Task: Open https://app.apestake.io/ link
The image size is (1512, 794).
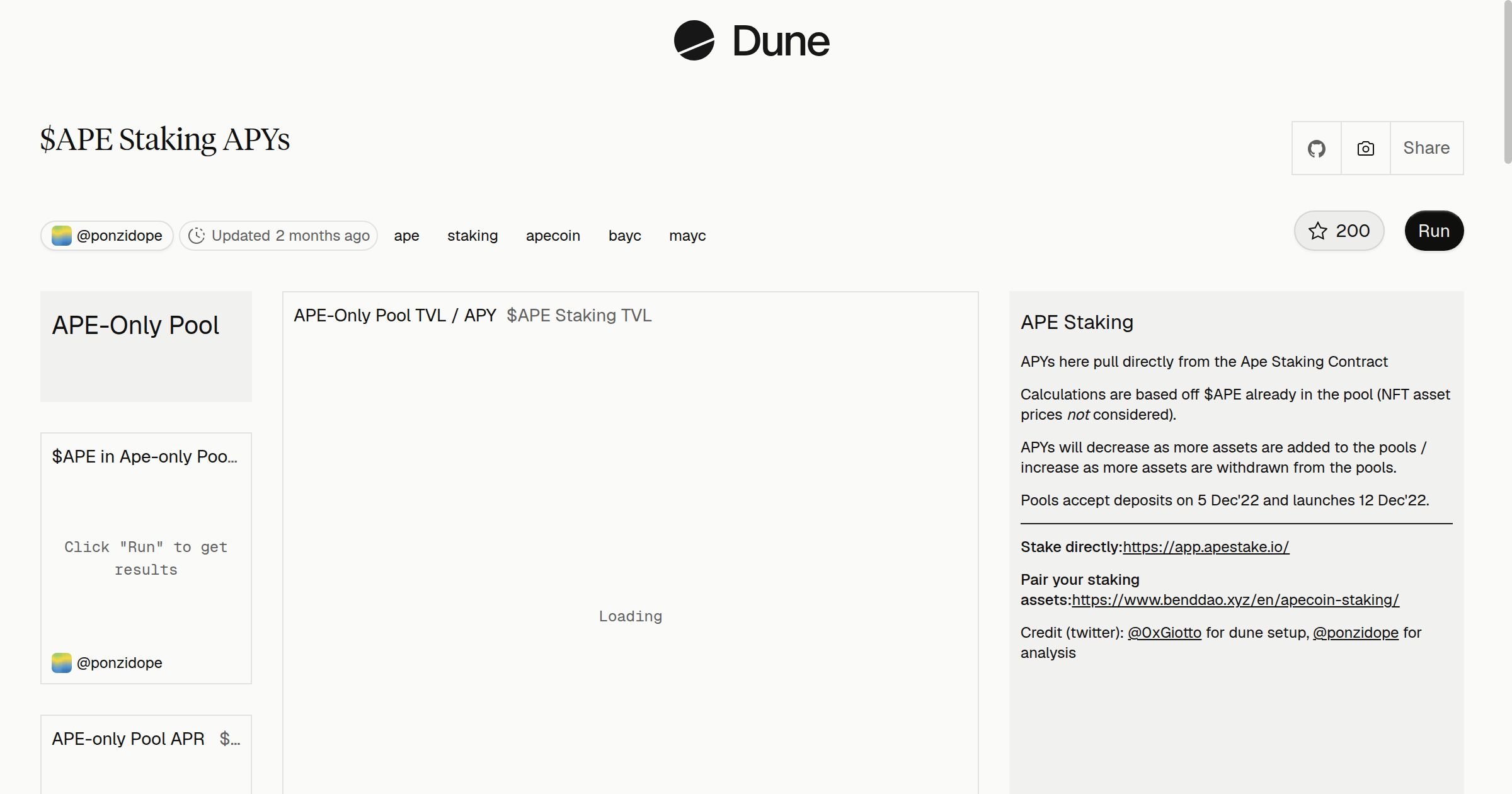Action: tap(1206, 547)
